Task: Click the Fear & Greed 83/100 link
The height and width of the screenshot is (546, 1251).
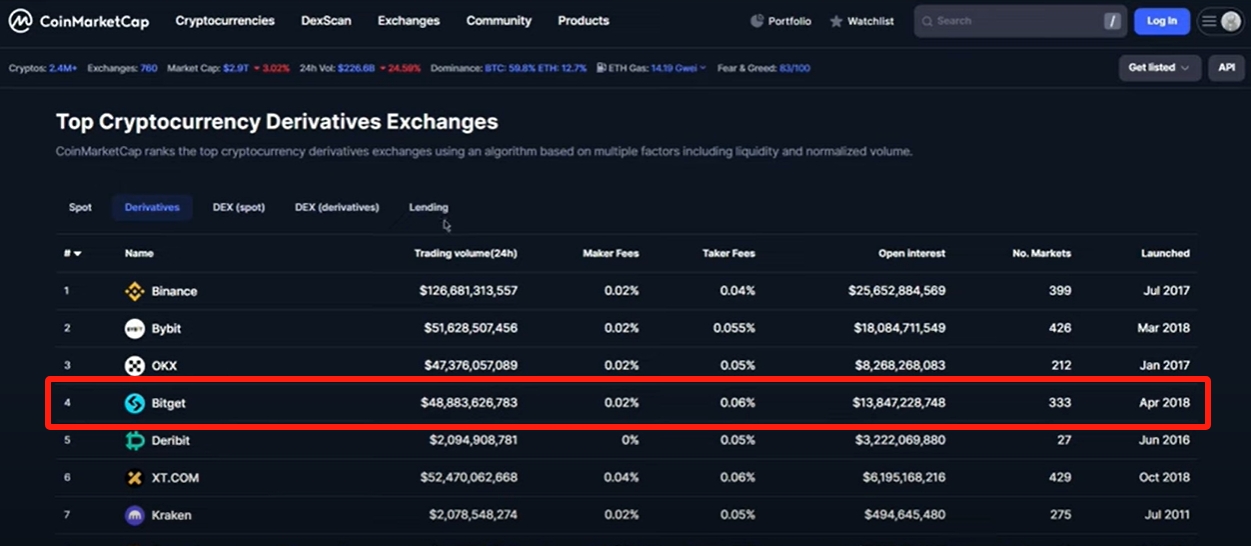Action: [763, 68]
